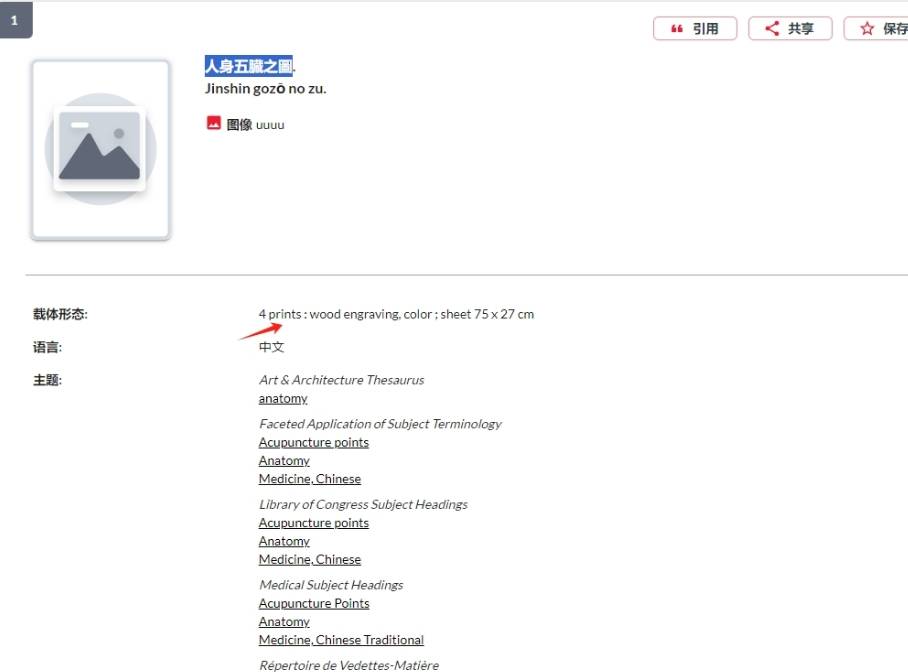908x672 pixels.
Task: Open the placeholder cover image thumbnail
Action: [101, 149]
